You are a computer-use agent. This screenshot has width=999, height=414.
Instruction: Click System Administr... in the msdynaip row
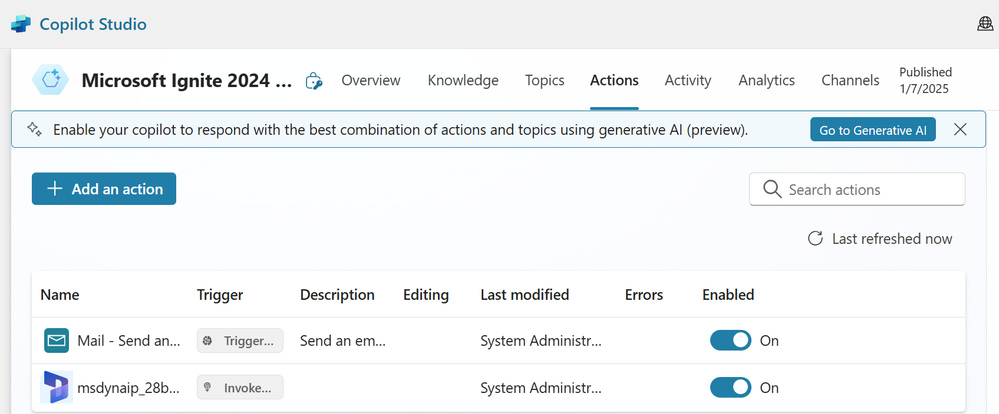(541, 387)
